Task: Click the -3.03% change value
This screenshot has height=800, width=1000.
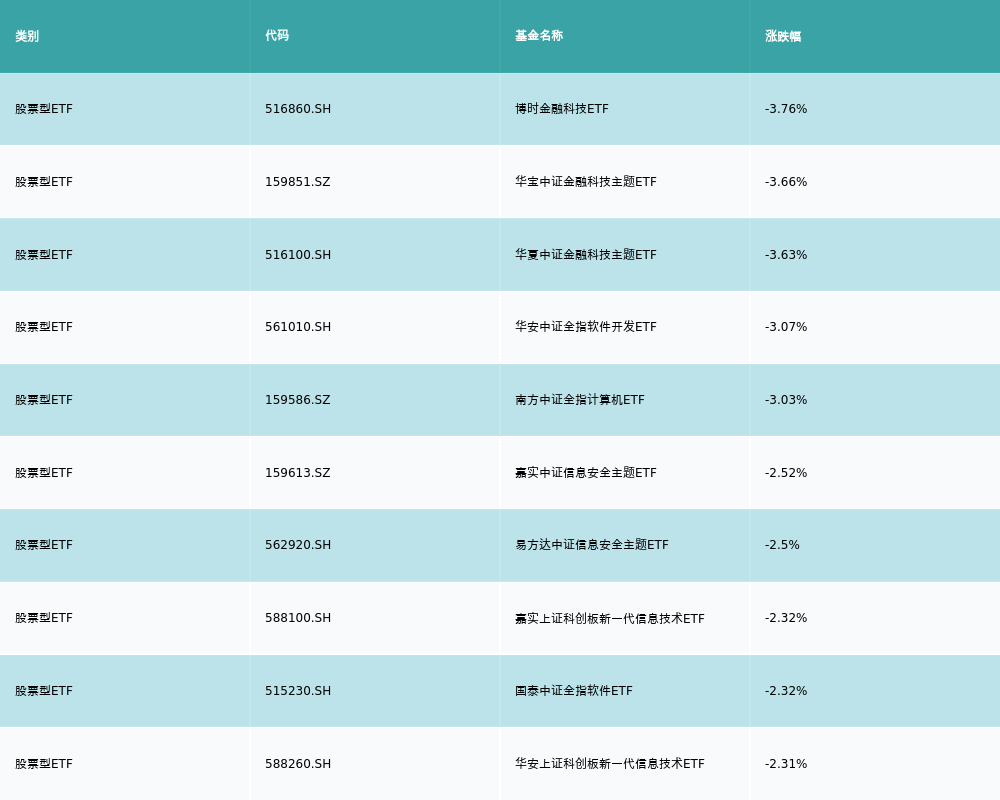Action: (786, 400)
